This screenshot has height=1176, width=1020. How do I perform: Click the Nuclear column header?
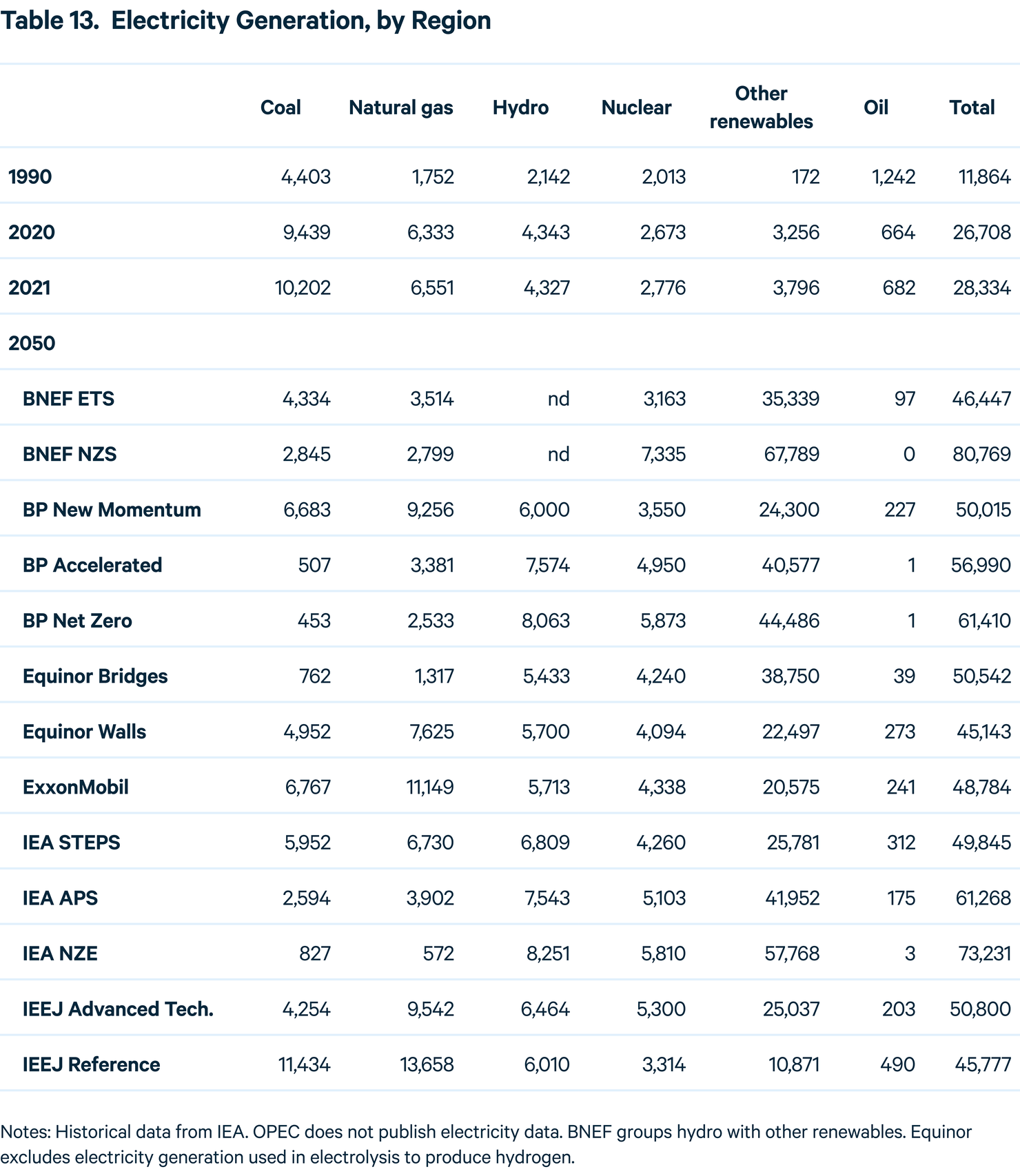pyautogui.click(x=636, y=107)
